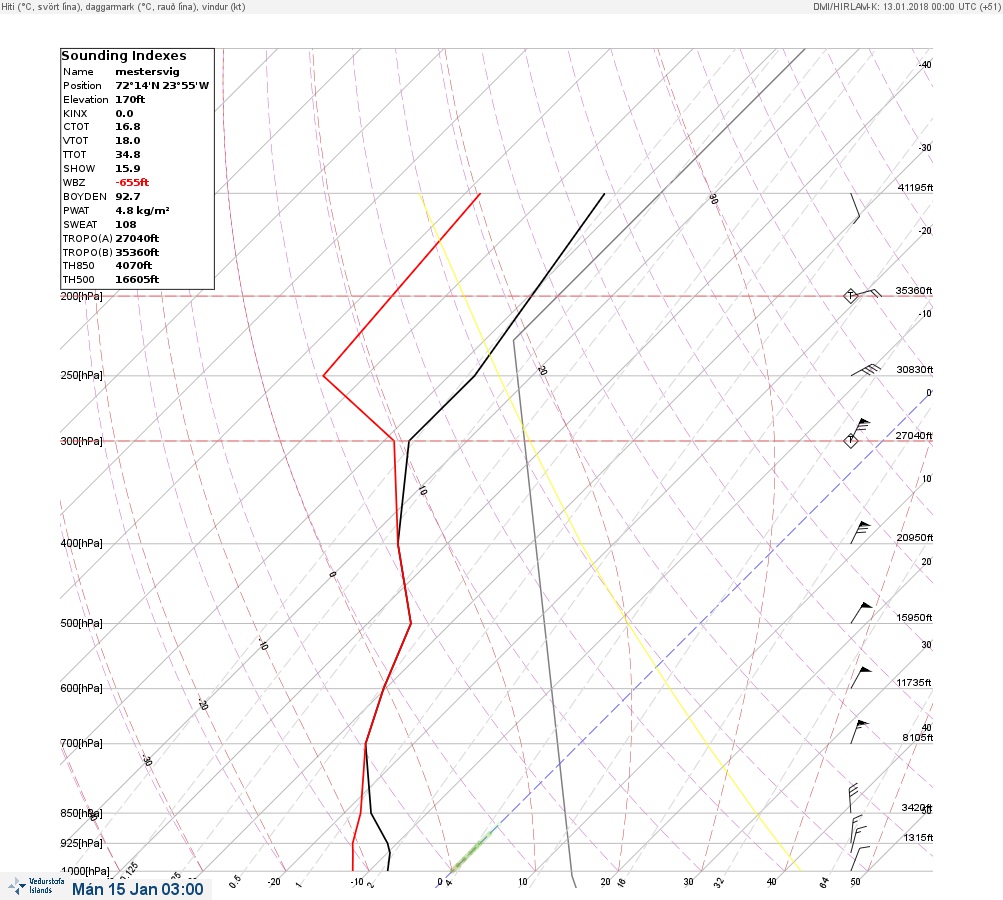Click the 925[hPa] pressure label
Viewport: 1003px width, 900px height.
pos(81,843)
